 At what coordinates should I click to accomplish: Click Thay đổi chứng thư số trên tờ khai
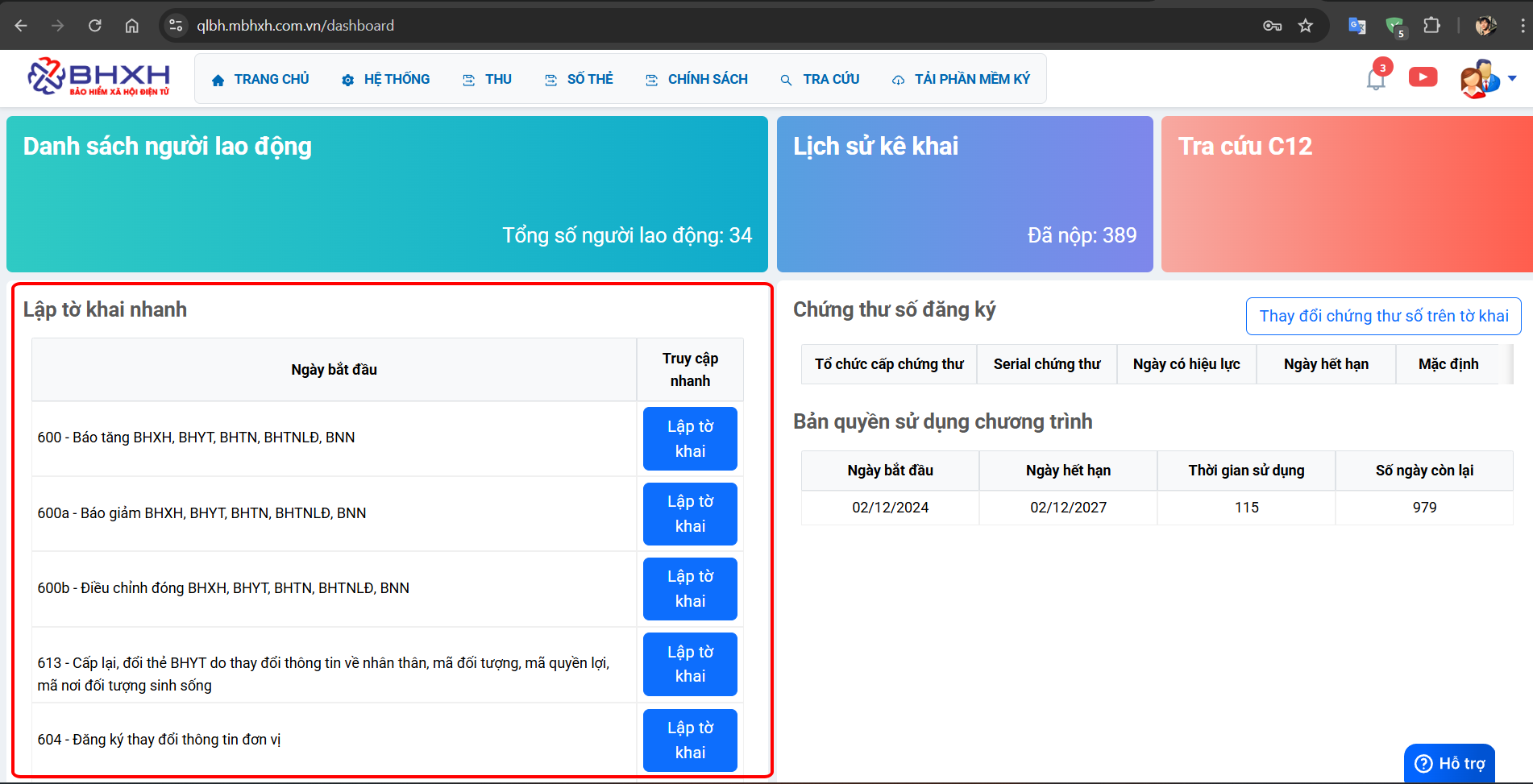click(x=1384, y=316)
